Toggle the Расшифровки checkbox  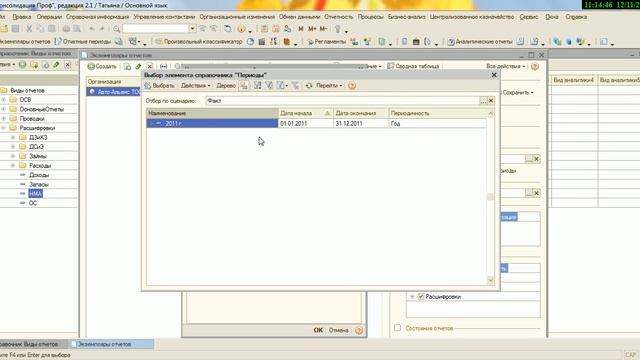pos(421,297)
